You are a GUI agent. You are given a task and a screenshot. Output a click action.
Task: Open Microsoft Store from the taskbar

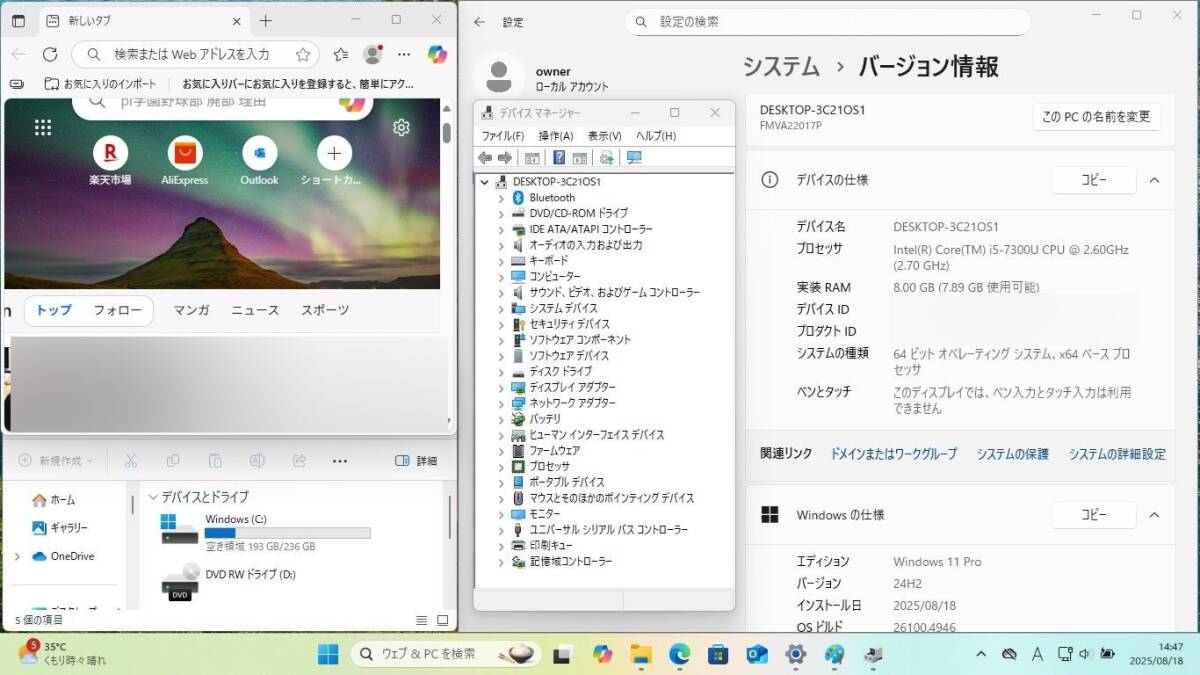tap(719, 655)
